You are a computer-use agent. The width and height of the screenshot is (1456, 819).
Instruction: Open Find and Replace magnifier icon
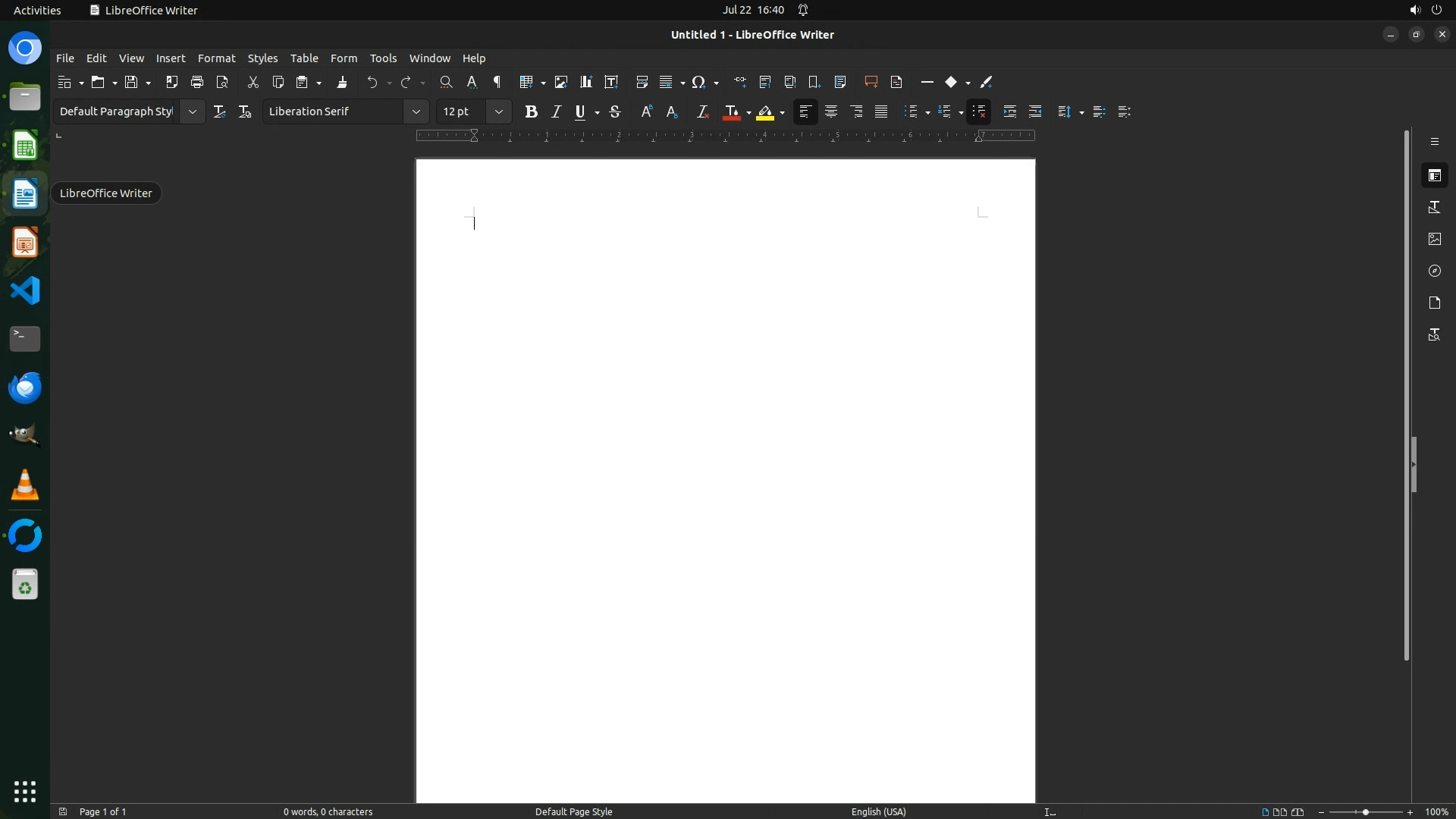[x=446, y=82]
